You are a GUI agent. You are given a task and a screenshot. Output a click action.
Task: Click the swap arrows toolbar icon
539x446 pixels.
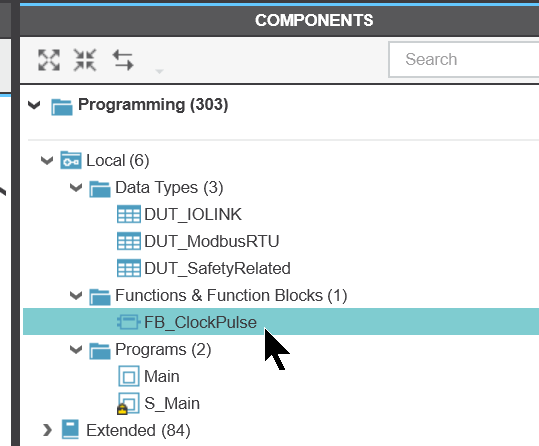123,60
